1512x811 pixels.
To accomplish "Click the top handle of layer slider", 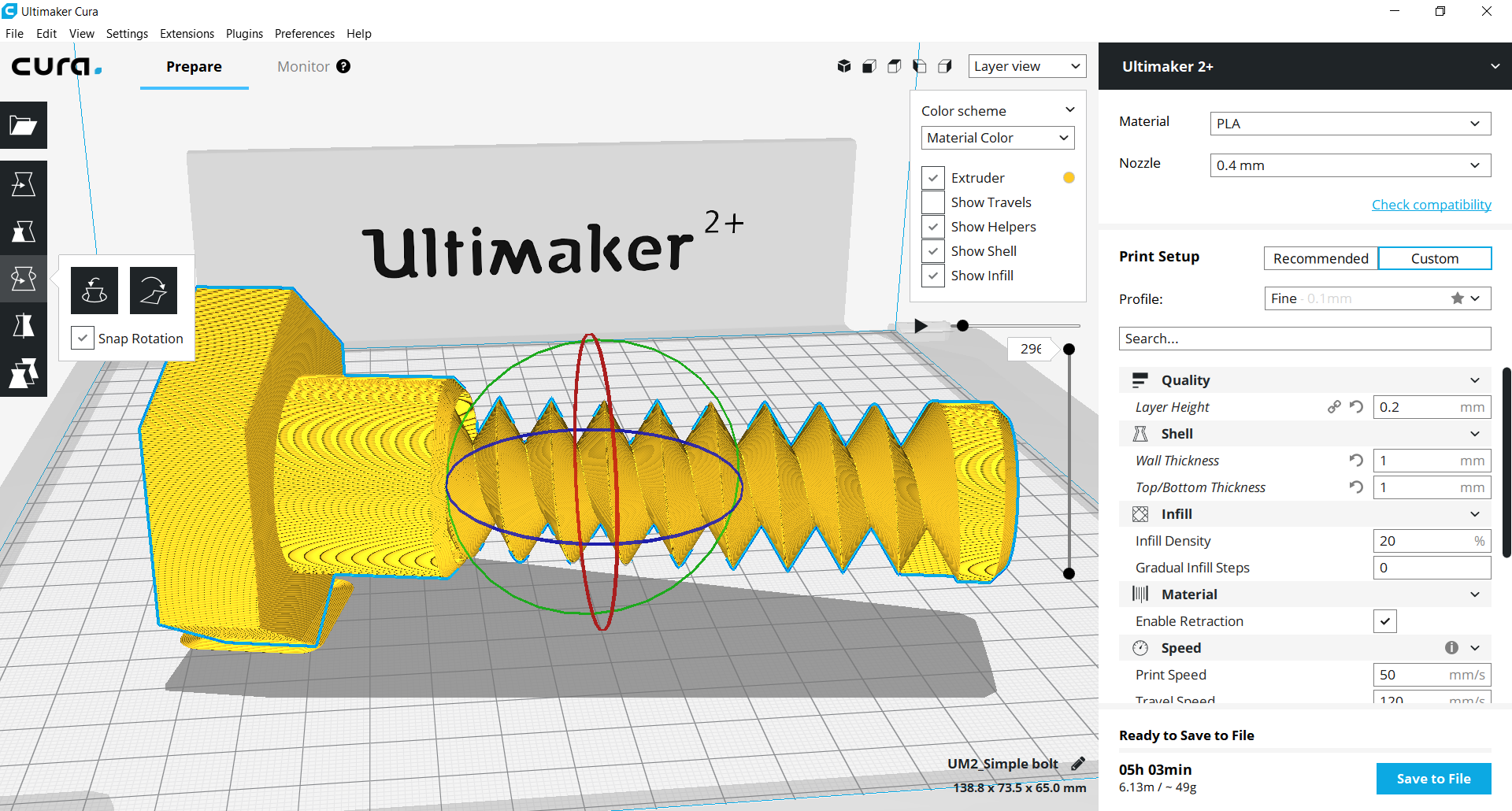I will [1069, 349].
